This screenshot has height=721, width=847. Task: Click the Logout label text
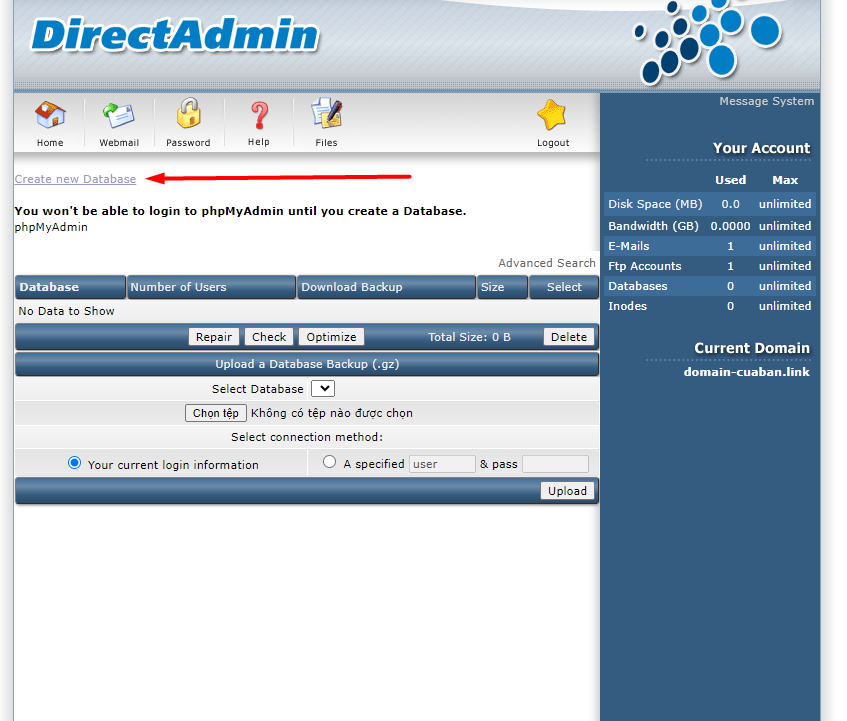553,143
